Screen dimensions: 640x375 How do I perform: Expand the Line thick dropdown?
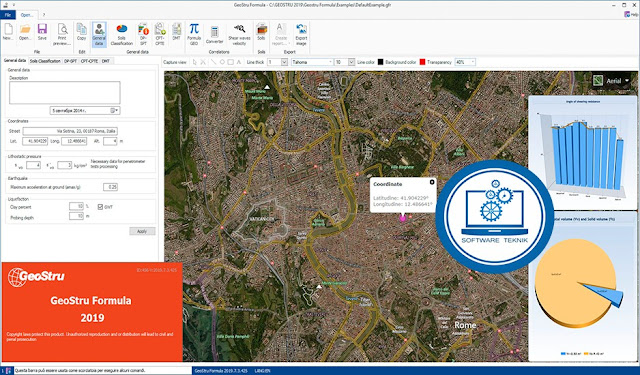284,62
